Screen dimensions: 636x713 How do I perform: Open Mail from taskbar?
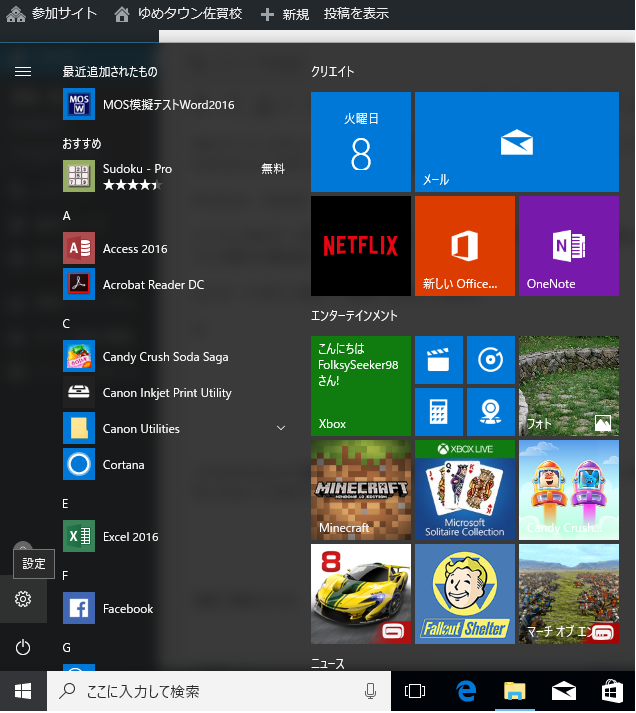(564, 692)
